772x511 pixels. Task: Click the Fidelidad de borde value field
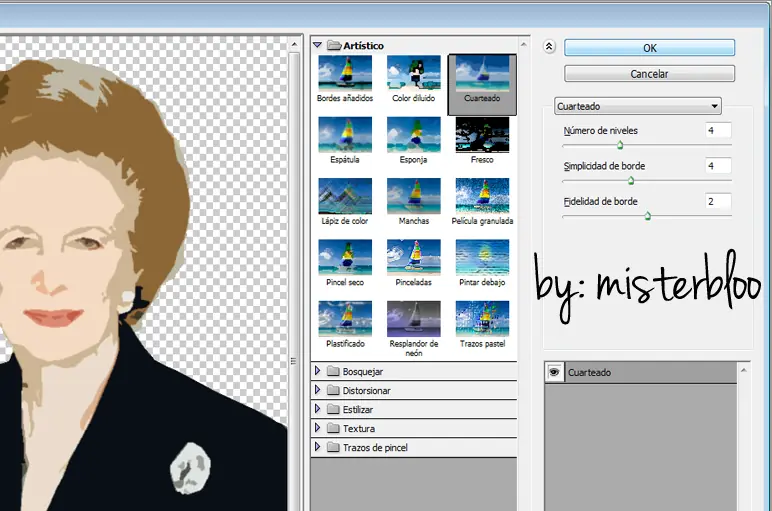tap(718, 201)
